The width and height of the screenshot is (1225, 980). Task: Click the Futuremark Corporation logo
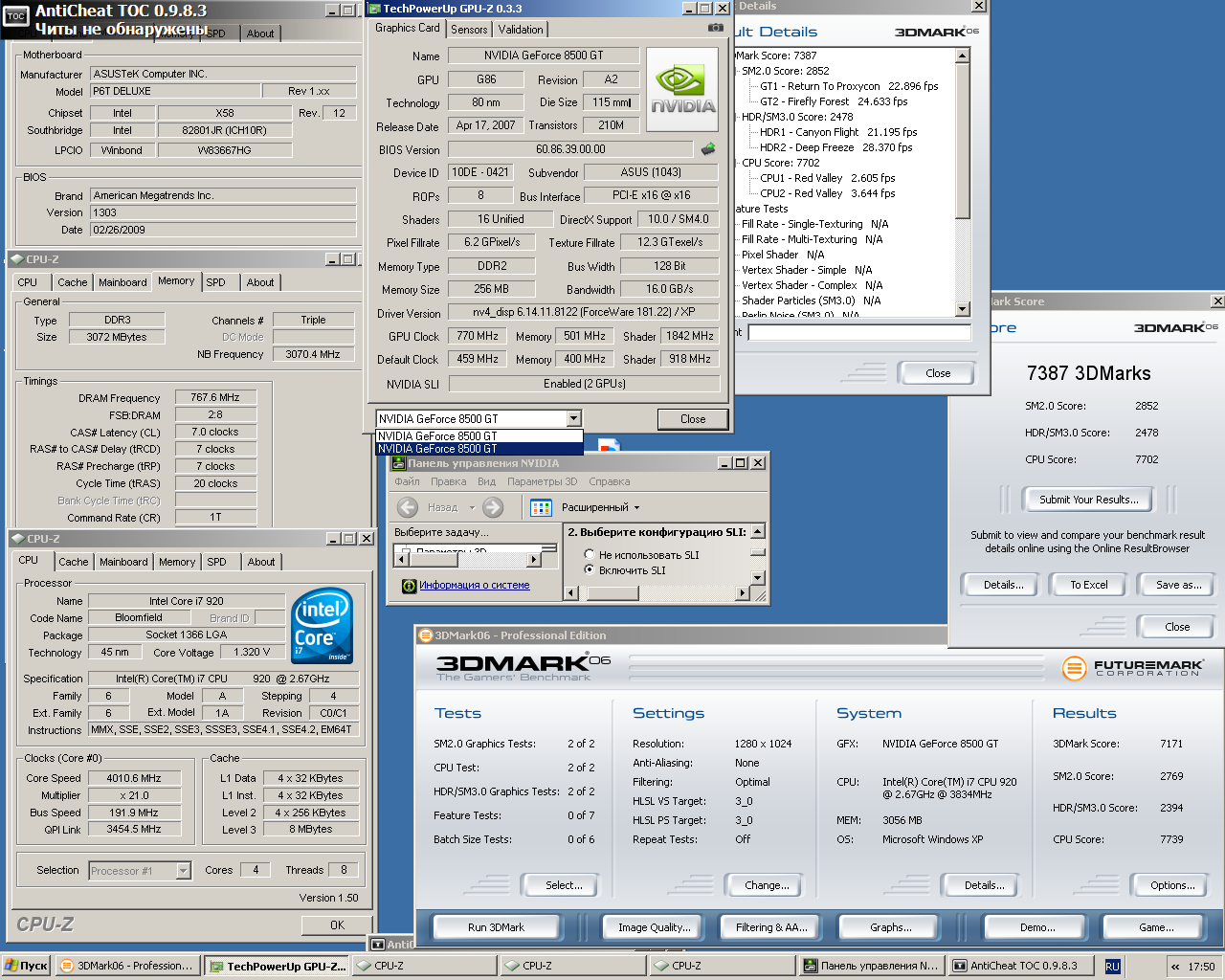pyautogui.click(x=1132, y=667)
